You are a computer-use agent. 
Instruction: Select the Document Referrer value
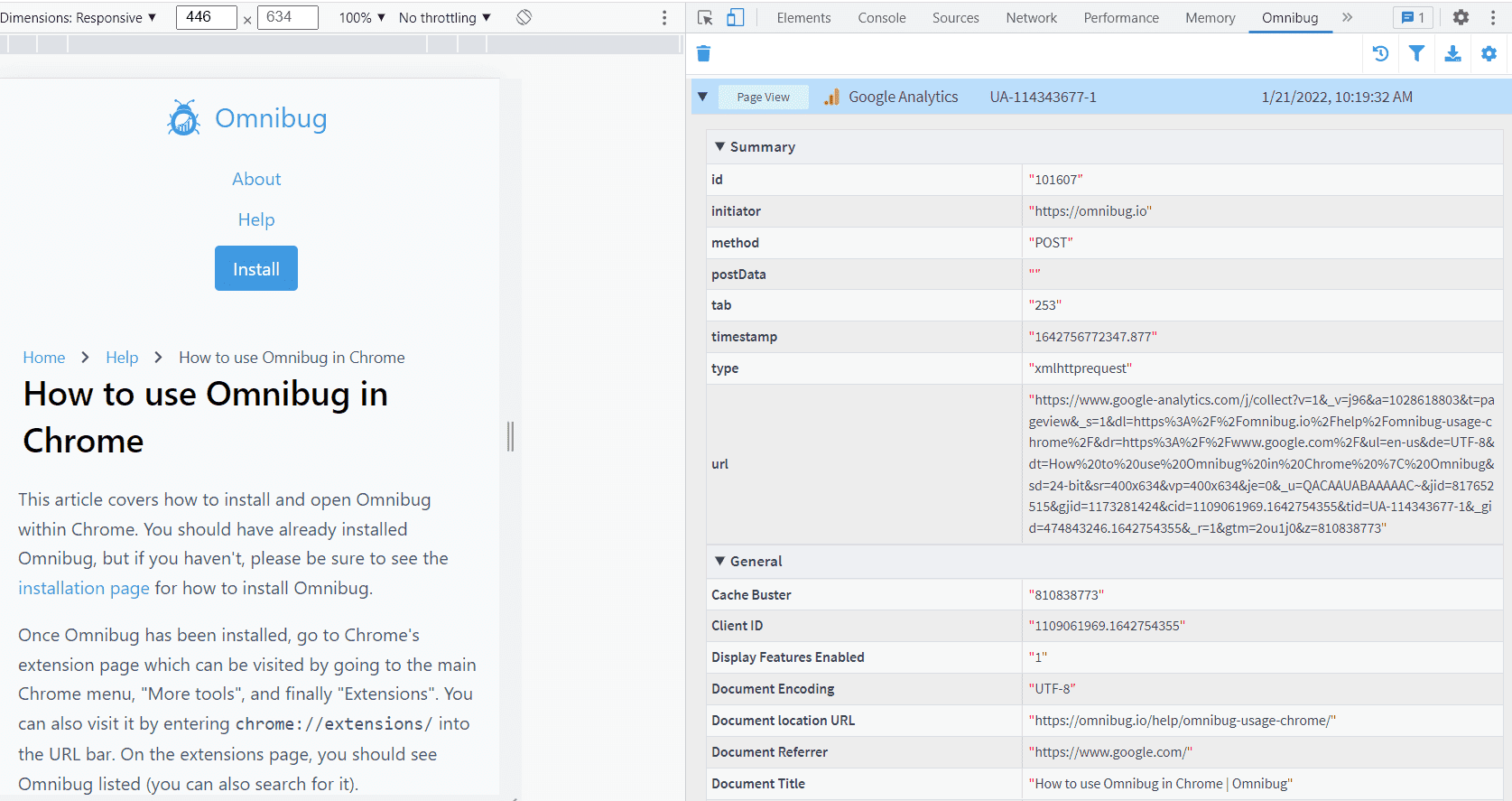(x=1110, y=752)
